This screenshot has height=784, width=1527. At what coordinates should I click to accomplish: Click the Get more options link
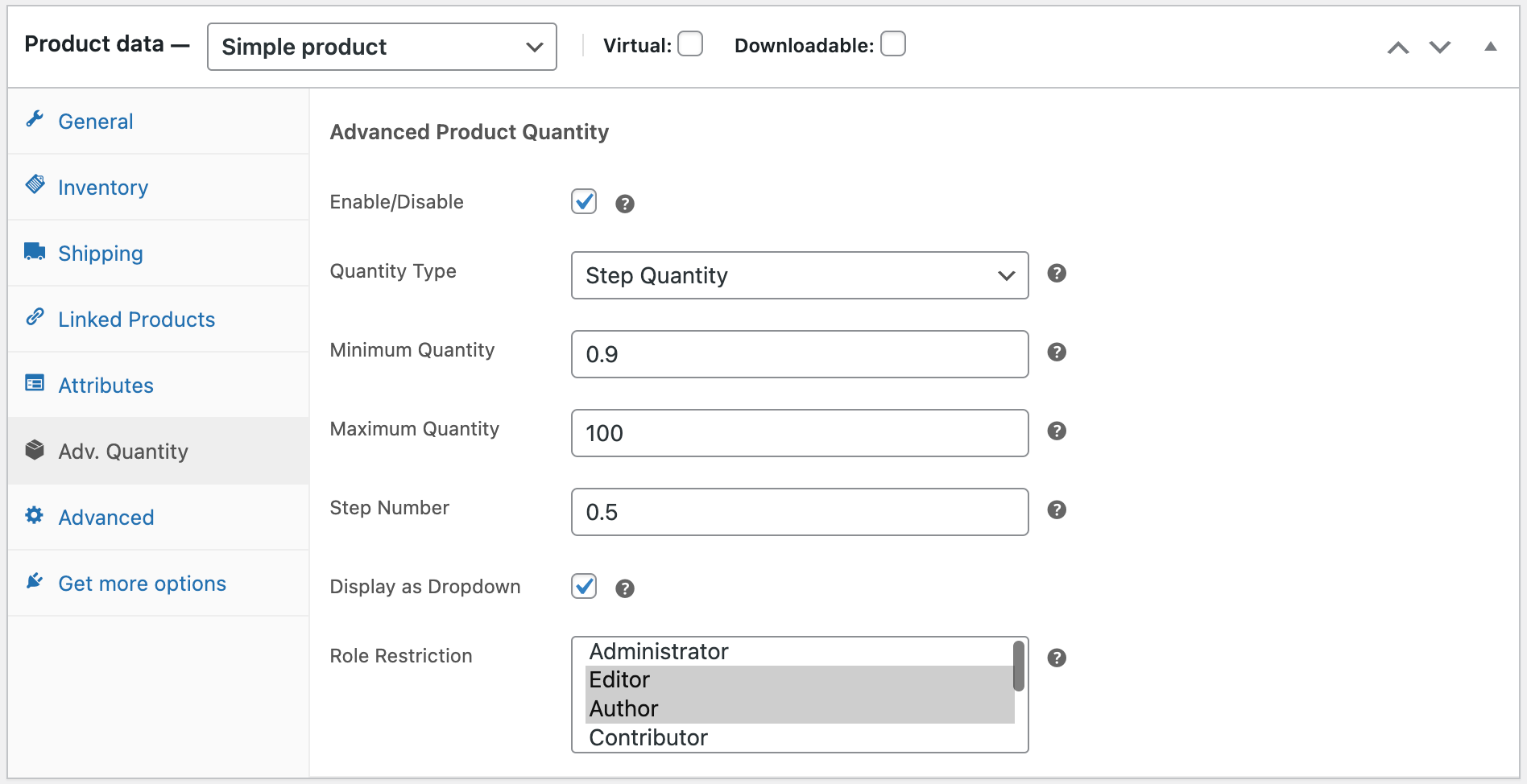pos(142,583)
